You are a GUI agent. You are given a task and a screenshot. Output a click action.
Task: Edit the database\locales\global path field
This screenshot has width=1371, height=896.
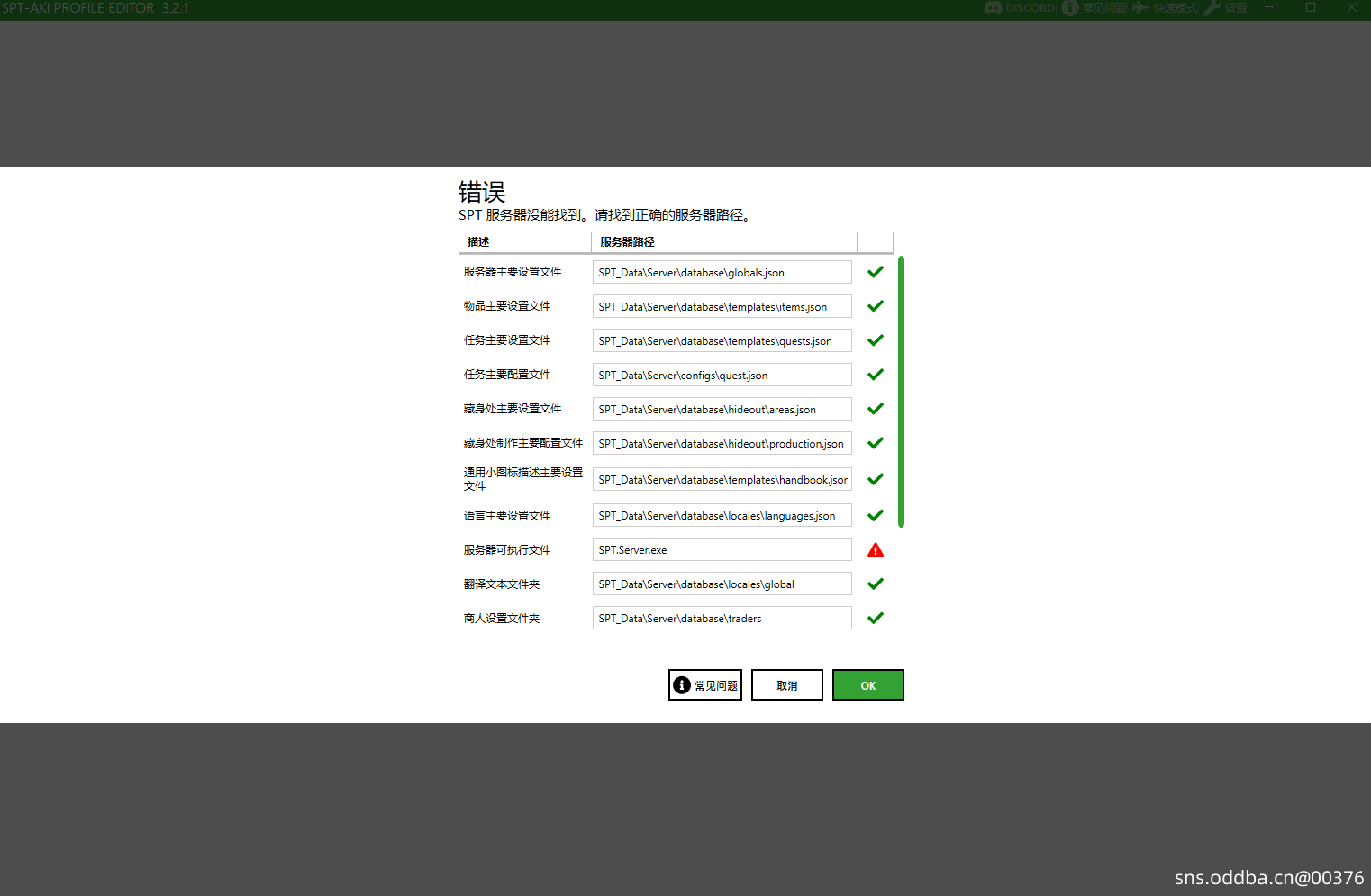[722, 584]
